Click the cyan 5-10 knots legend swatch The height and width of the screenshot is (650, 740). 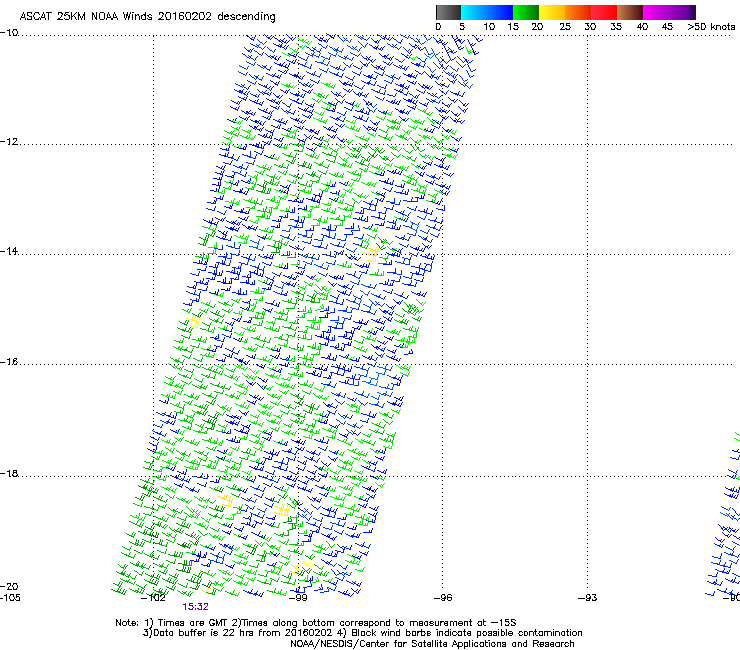(x=474, y=12)
